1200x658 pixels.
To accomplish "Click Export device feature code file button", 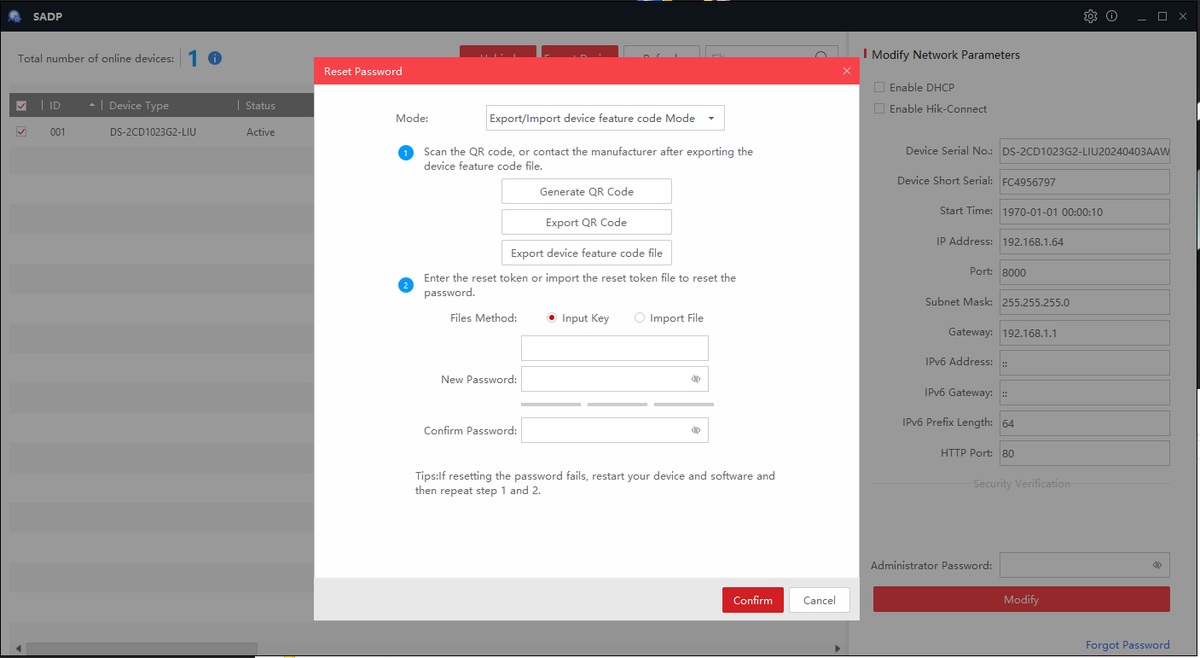I will coord(587,253).
